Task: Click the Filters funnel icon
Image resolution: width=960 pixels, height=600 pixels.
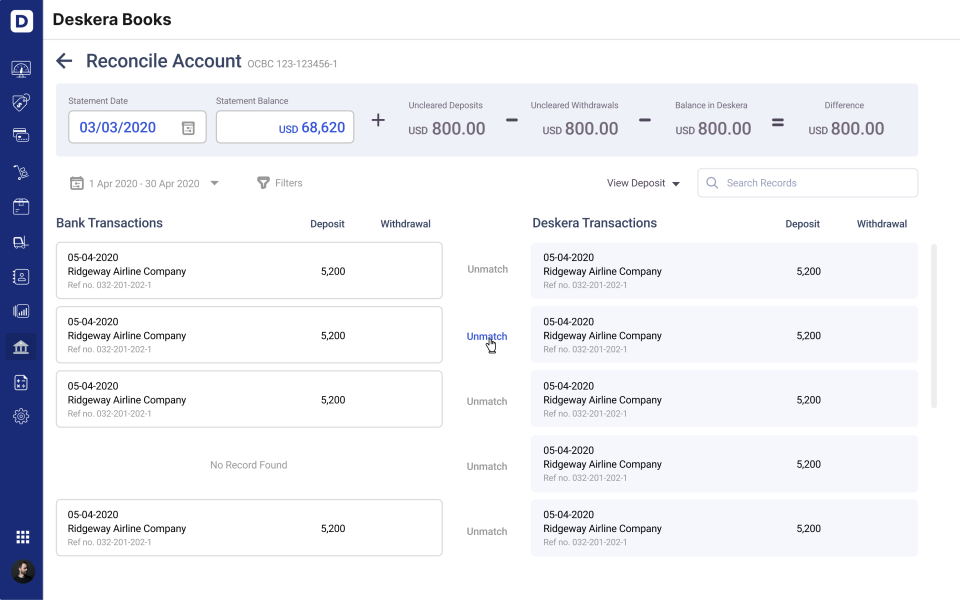Action: (263, 183)
